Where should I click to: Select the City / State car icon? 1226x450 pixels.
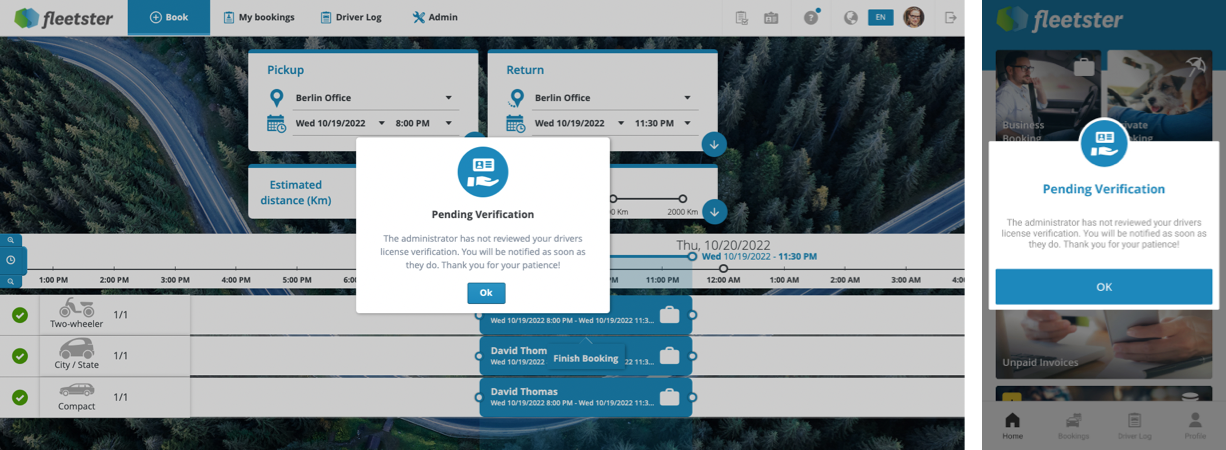(x=77, y=349)
